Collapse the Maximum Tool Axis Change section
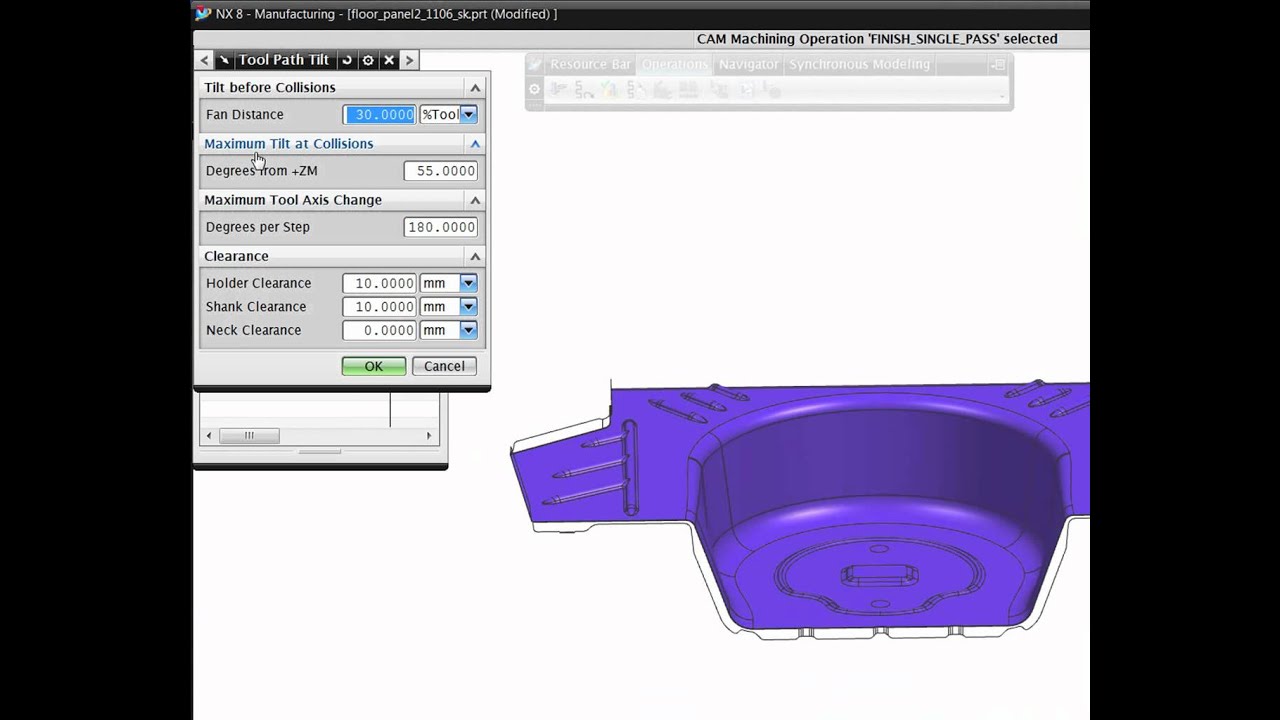Screen dimensions: 1280x720 coord(475,200)
